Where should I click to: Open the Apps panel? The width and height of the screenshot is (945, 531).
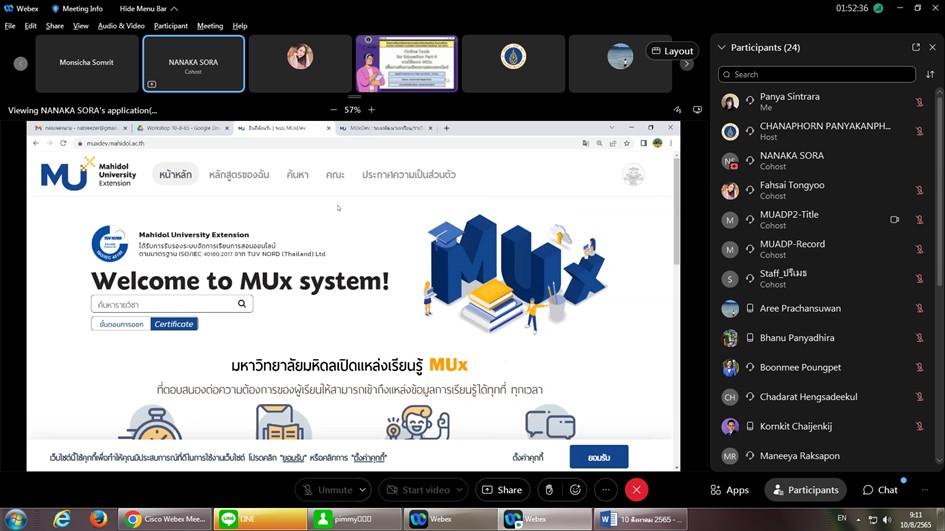pyautogui.click(x=729, y=490)
